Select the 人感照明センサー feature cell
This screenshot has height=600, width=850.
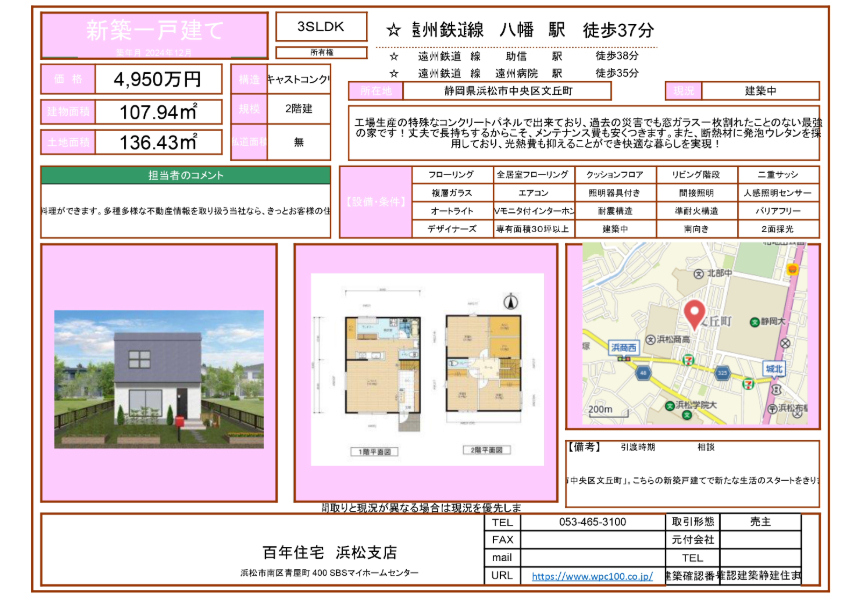(778, 192)
